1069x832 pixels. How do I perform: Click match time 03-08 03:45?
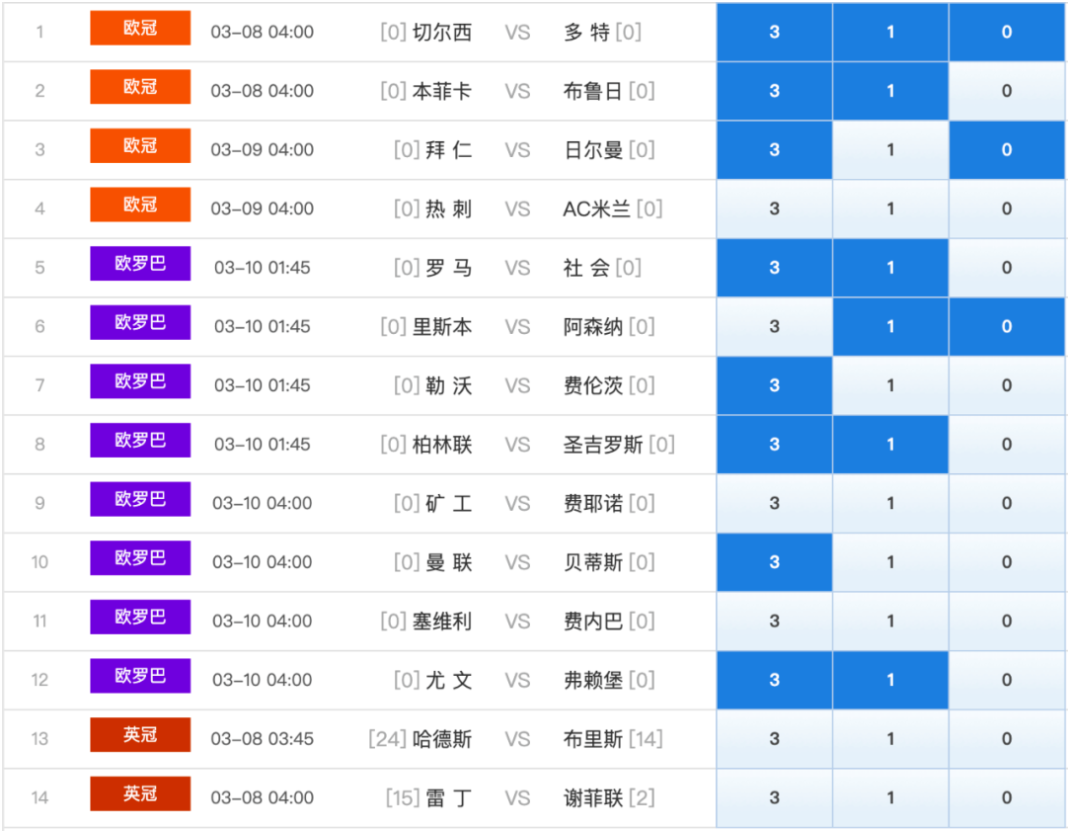[x=262, y=739]
